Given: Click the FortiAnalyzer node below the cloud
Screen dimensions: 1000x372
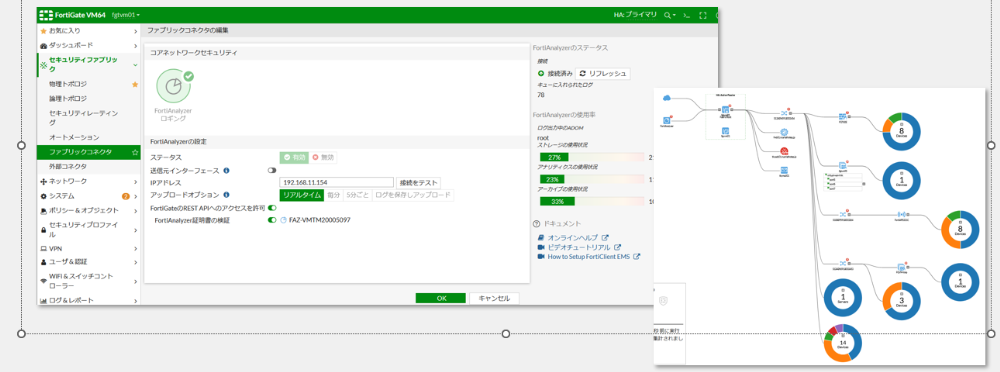Looking at the screenshot, I should 666,120.
